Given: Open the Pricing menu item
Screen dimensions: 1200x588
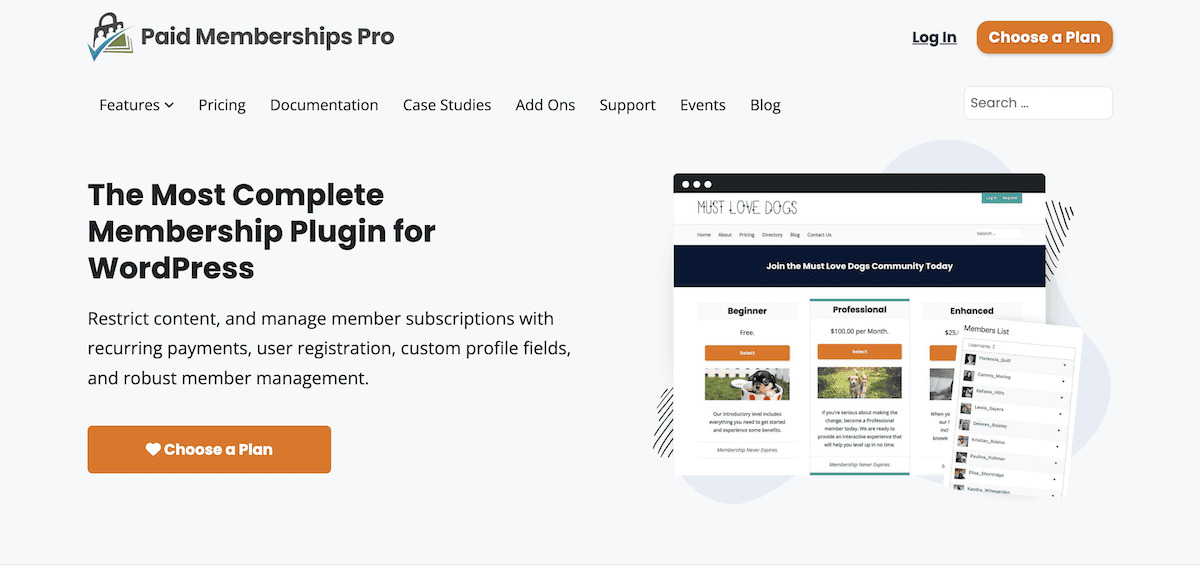Looking at the screenshot, I should click(222, 105).
